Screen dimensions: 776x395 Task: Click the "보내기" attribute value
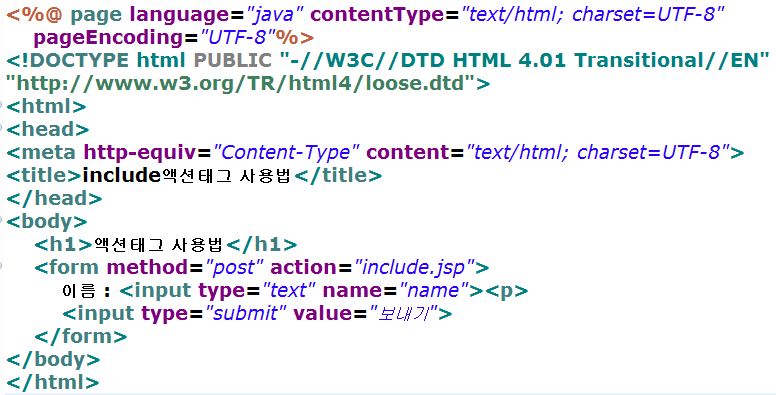click(403, 313)
